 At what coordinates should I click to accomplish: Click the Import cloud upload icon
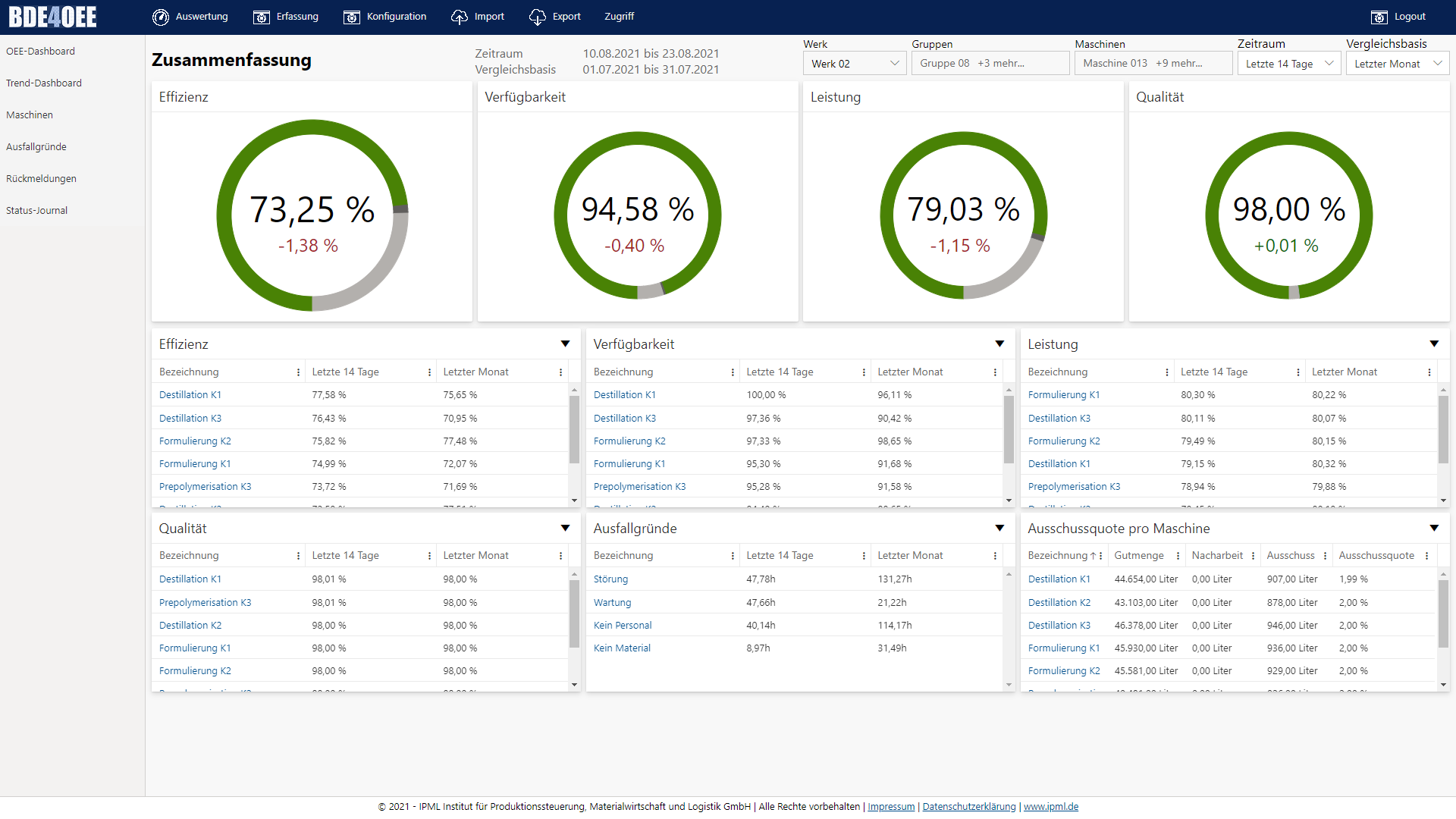(460, 17)
